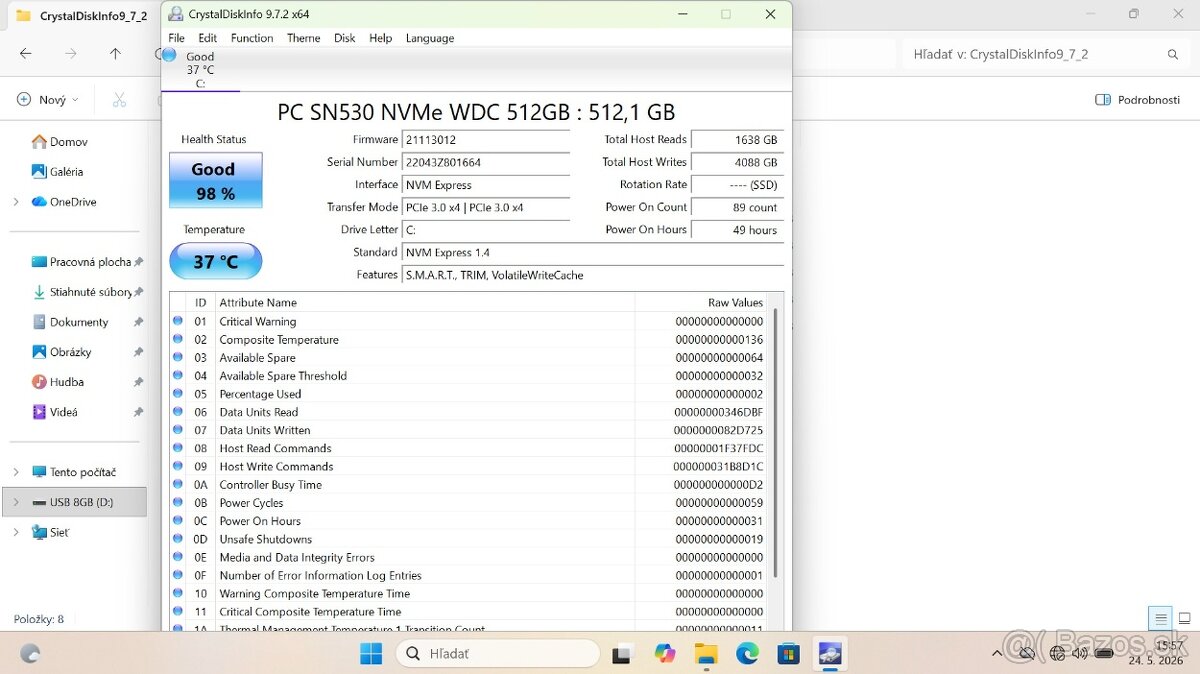Select the Data Units Written row
The height and width of the screenshot is (674, 1200).
click(x=470, y=430)
